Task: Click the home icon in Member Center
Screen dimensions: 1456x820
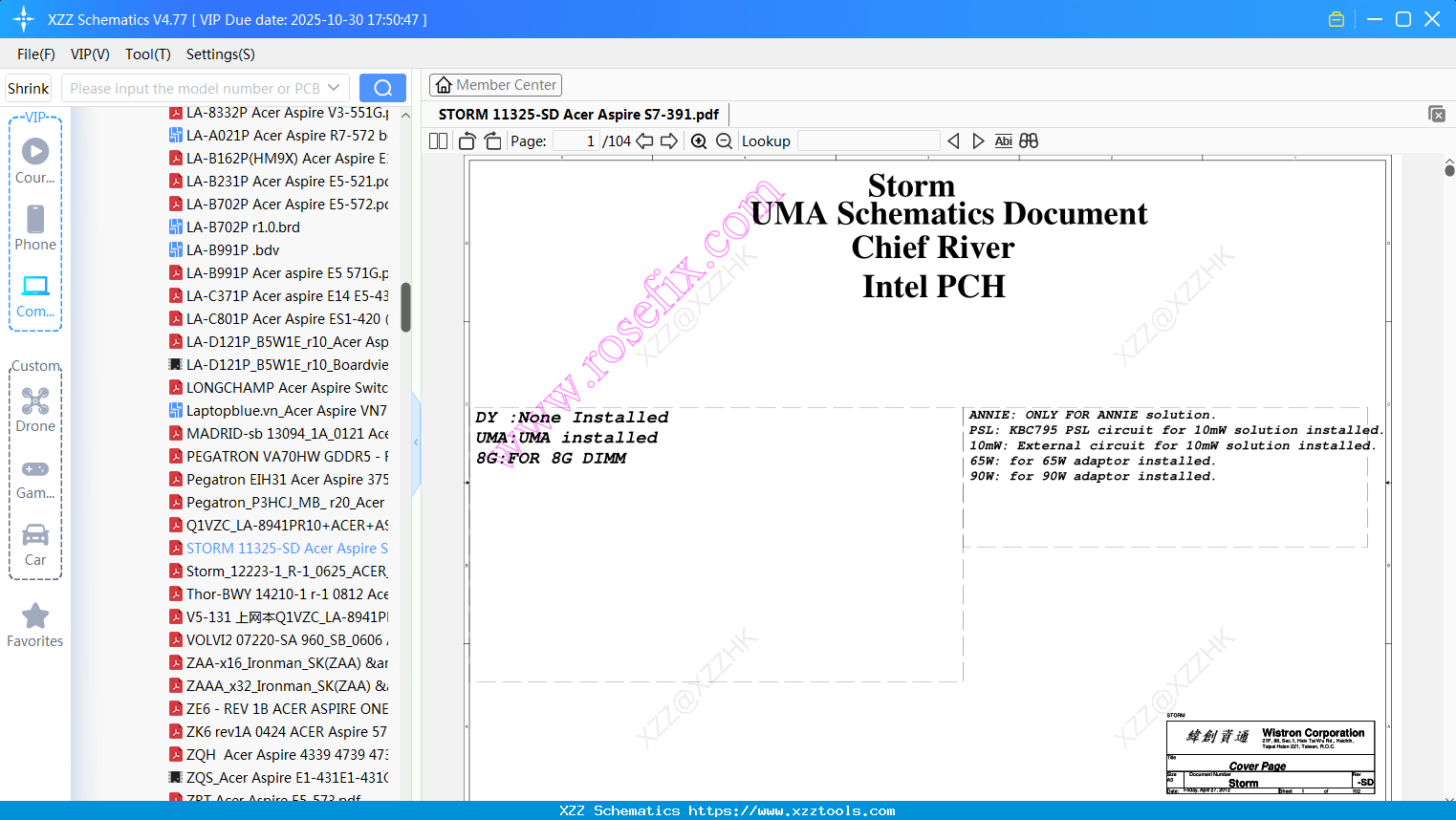Action: 444,85
